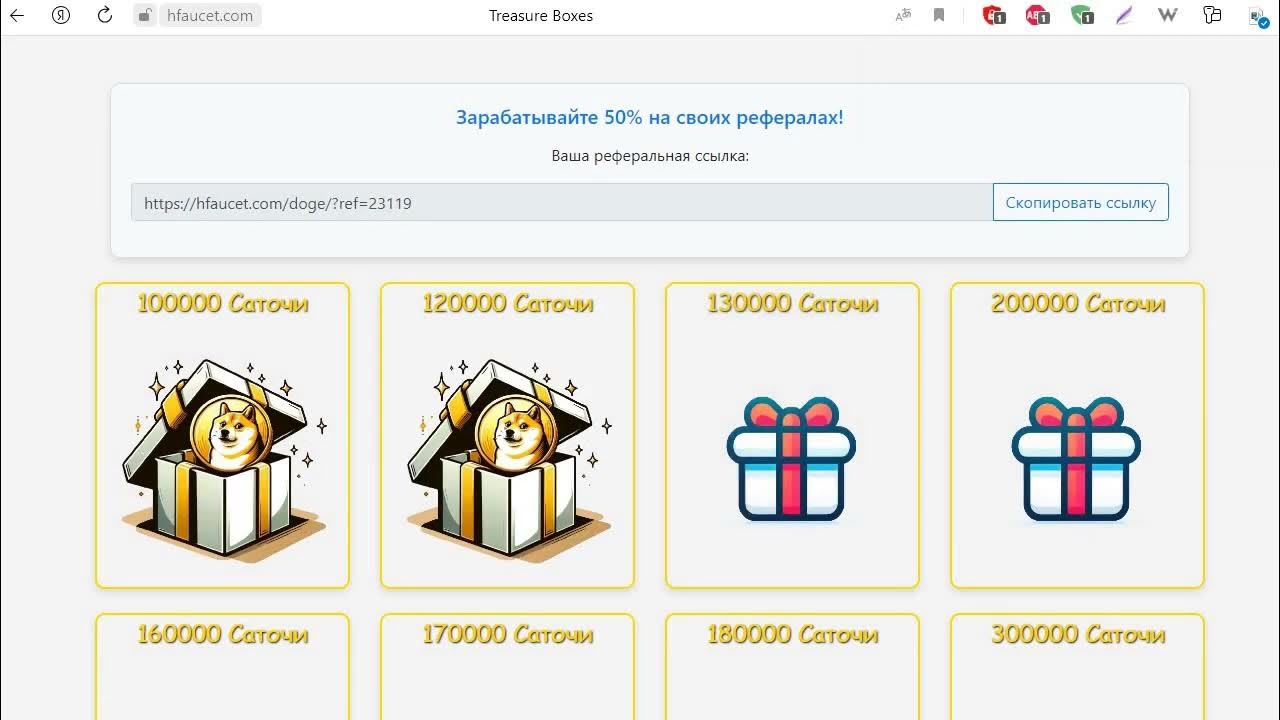Select the 160000 Сатоши box card
The width and height of the screenshot is (1280, 720).
click(x=222, y=666)
